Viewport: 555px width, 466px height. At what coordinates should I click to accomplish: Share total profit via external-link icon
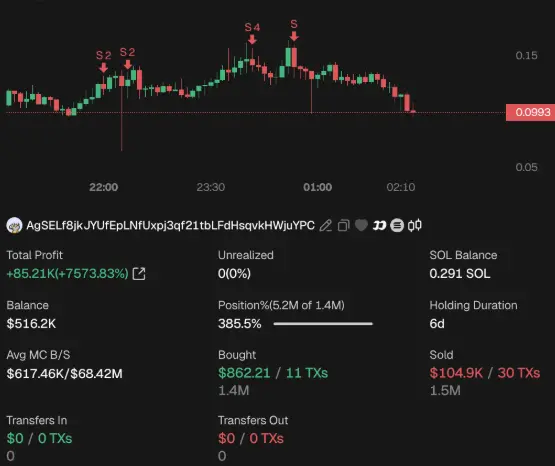point(139,274)
